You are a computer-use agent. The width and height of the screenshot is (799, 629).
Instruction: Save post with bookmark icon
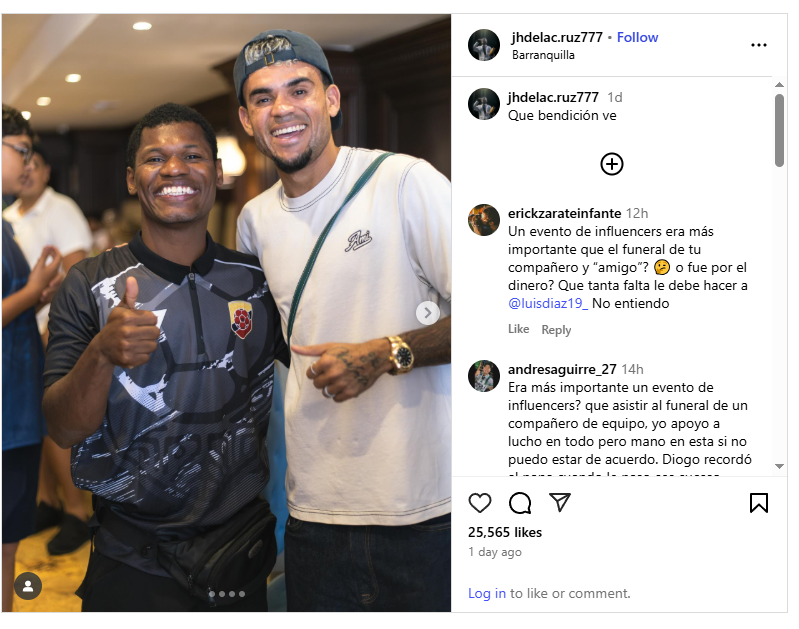coord(759,503)
